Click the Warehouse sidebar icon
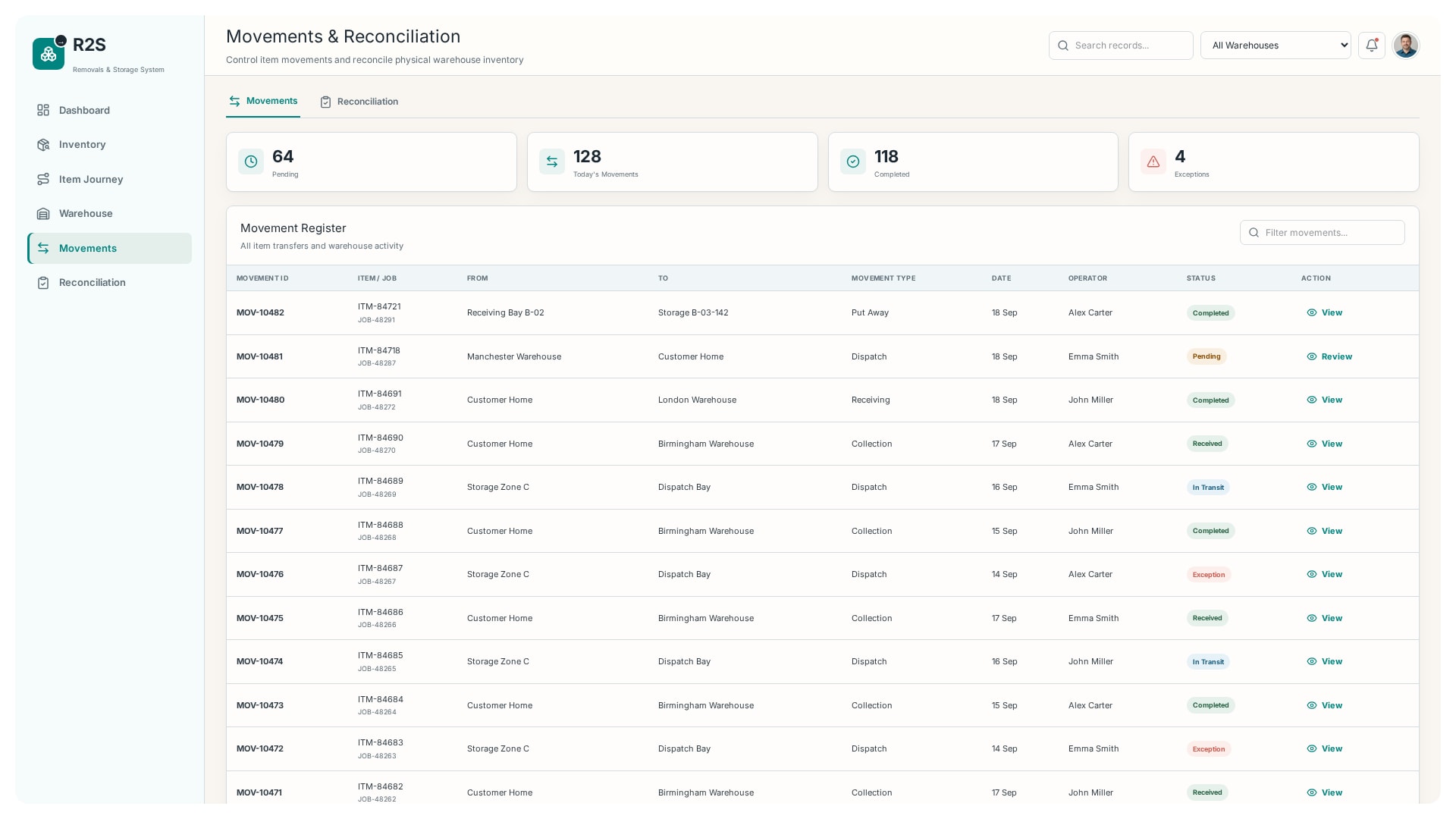 coord(43,214)
